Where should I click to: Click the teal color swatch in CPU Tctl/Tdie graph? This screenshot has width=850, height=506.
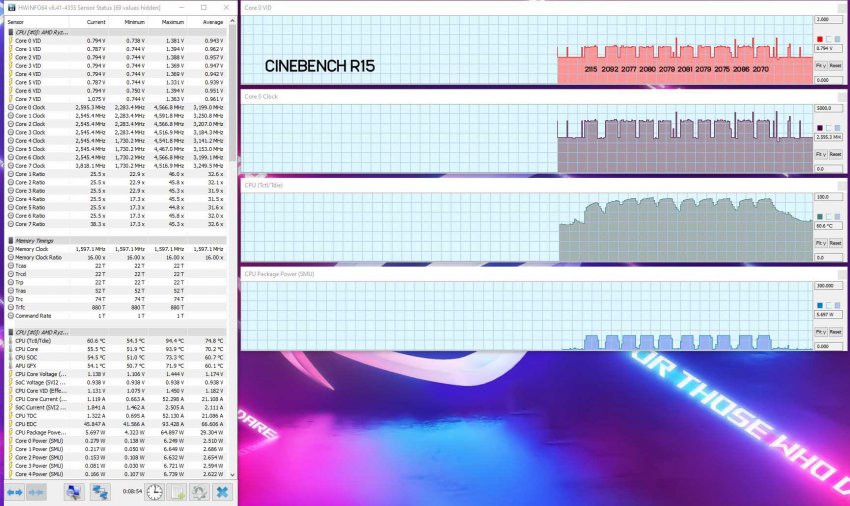tap(820, 216)
